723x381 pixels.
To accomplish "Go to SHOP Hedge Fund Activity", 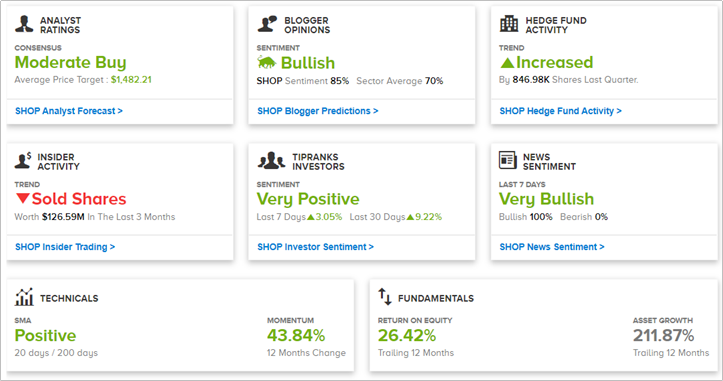I will 560,111.
